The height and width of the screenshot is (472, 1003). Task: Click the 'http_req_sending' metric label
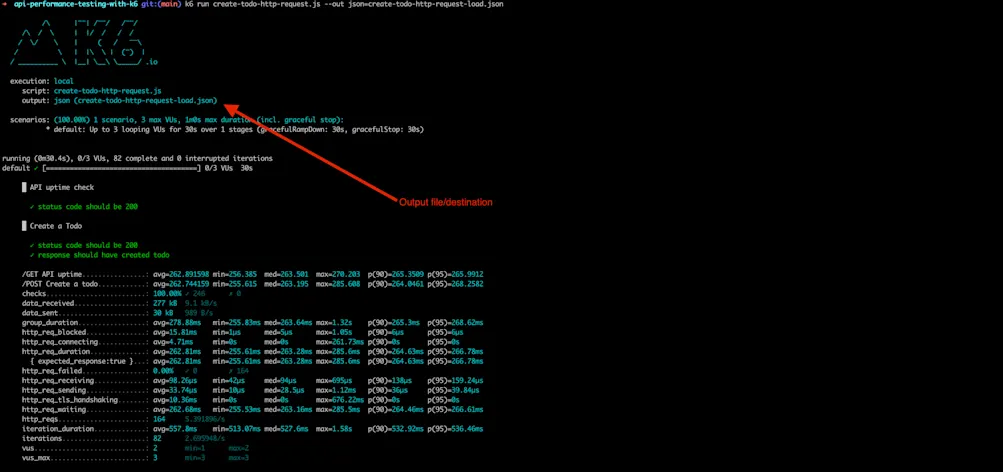click(x=54, y=389)
